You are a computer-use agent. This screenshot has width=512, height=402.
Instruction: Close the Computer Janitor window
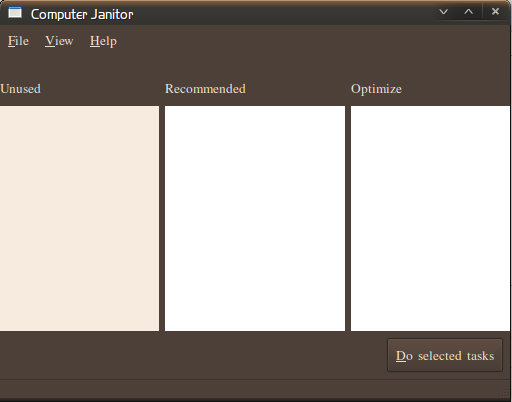point(495,12)
